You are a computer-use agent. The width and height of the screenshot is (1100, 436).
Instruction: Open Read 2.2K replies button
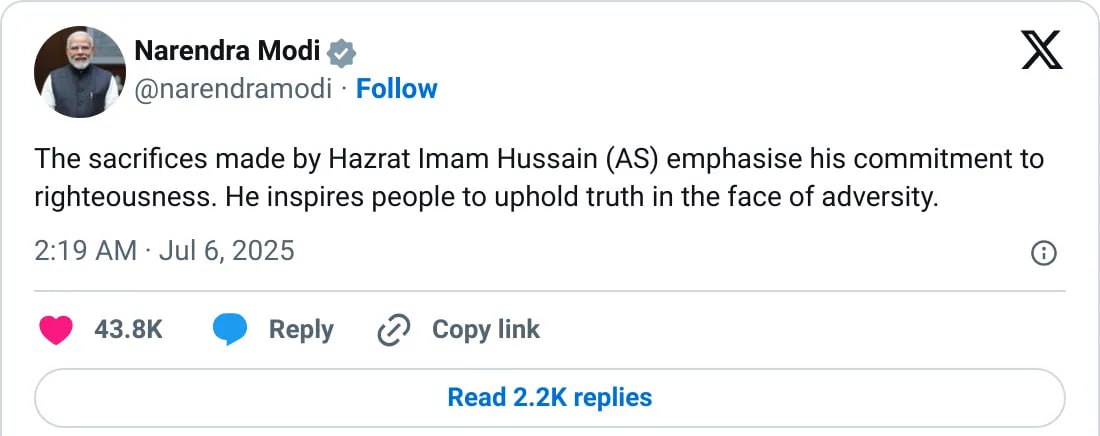coord(550,397)
